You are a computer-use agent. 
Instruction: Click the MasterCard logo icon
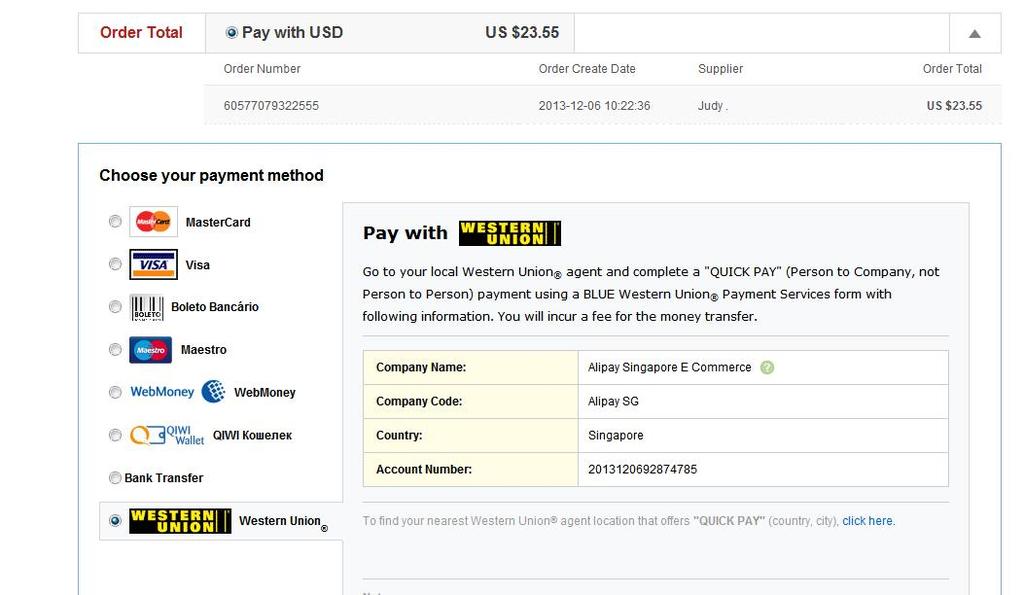point(153,222)
